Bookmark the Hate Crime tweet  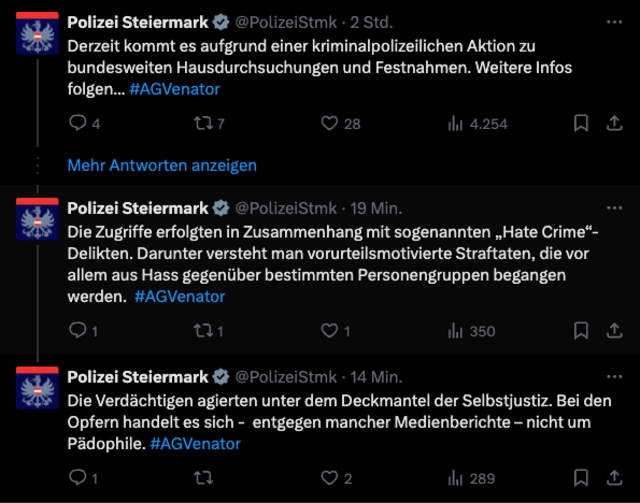(x=581, y=331)
